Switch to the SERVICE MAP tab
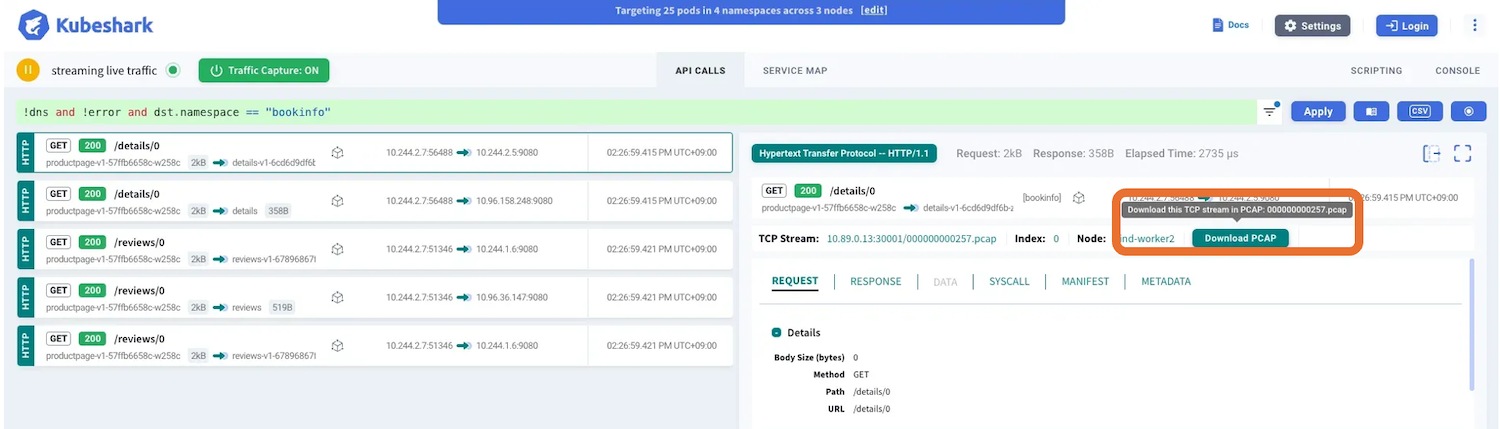 [x=795, y=71]
